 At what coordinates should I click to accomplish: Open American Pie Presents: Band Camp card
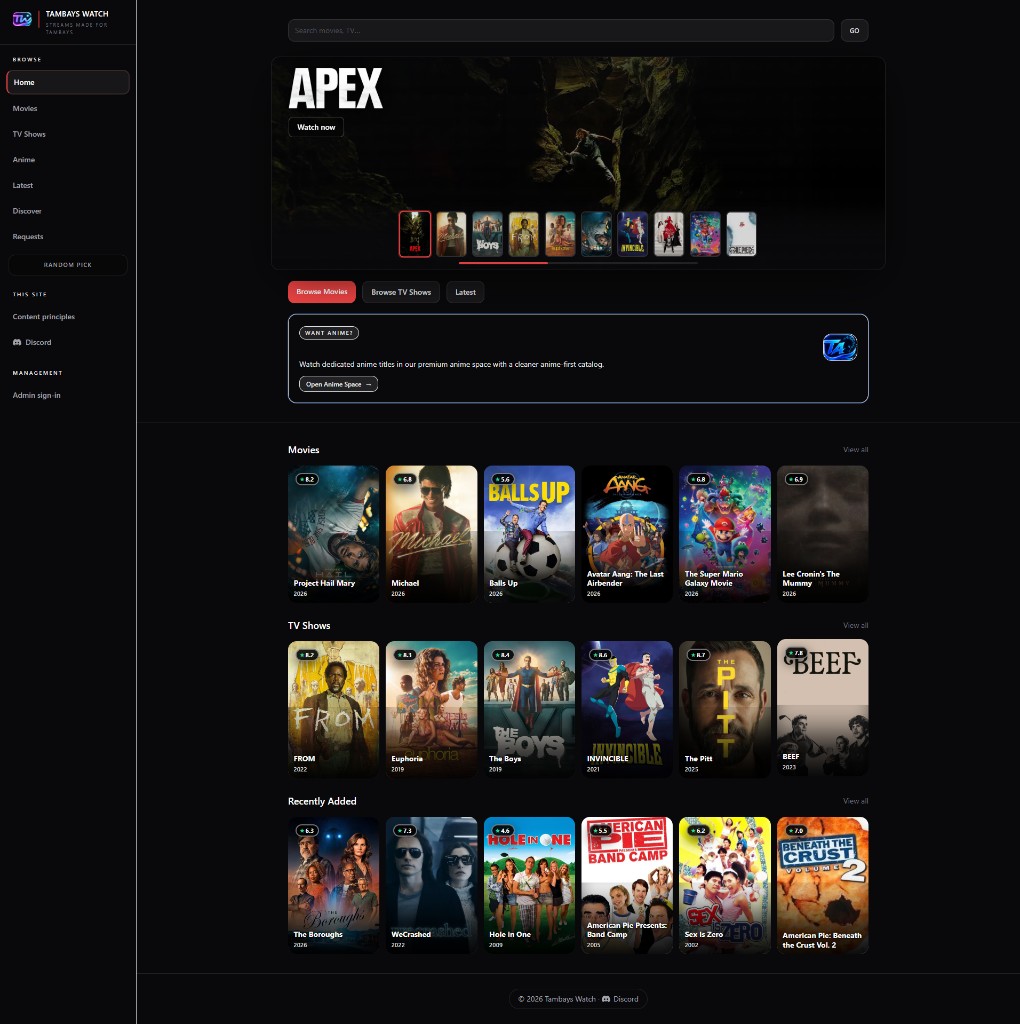pos(627,885)
